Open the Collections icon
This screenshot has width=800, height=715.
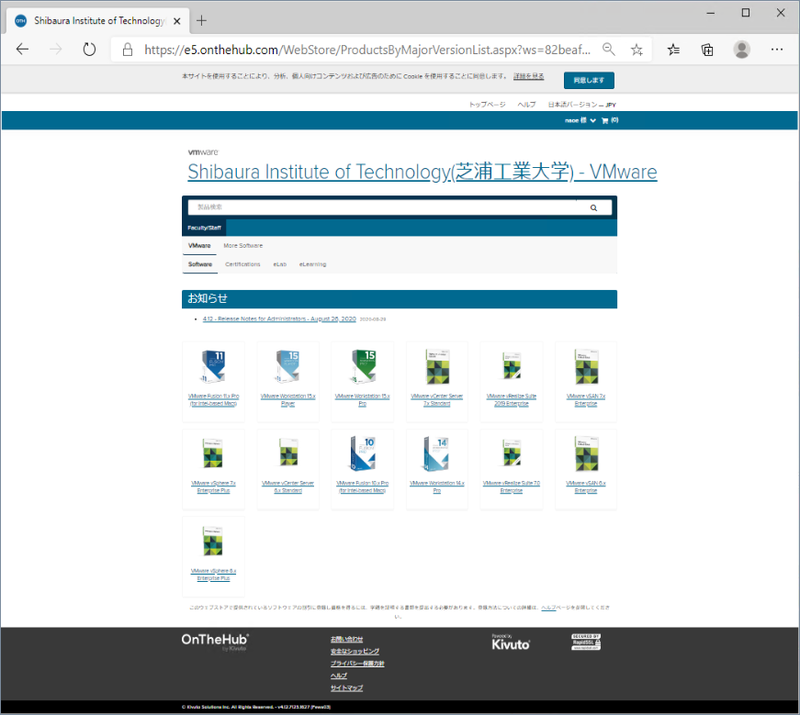tap(707, 50)
